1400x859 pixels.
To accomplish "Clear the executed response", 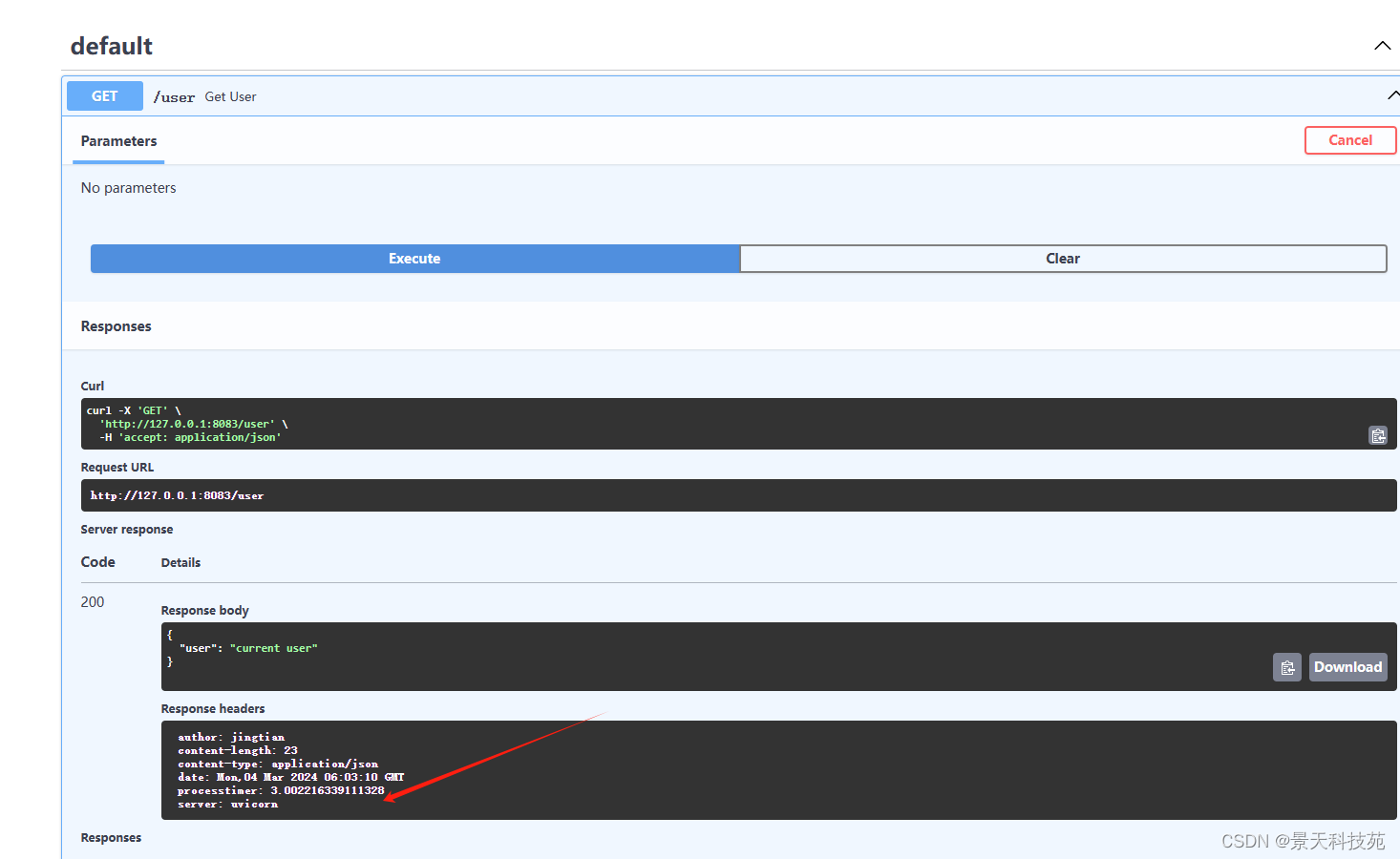I will 1063,259.
